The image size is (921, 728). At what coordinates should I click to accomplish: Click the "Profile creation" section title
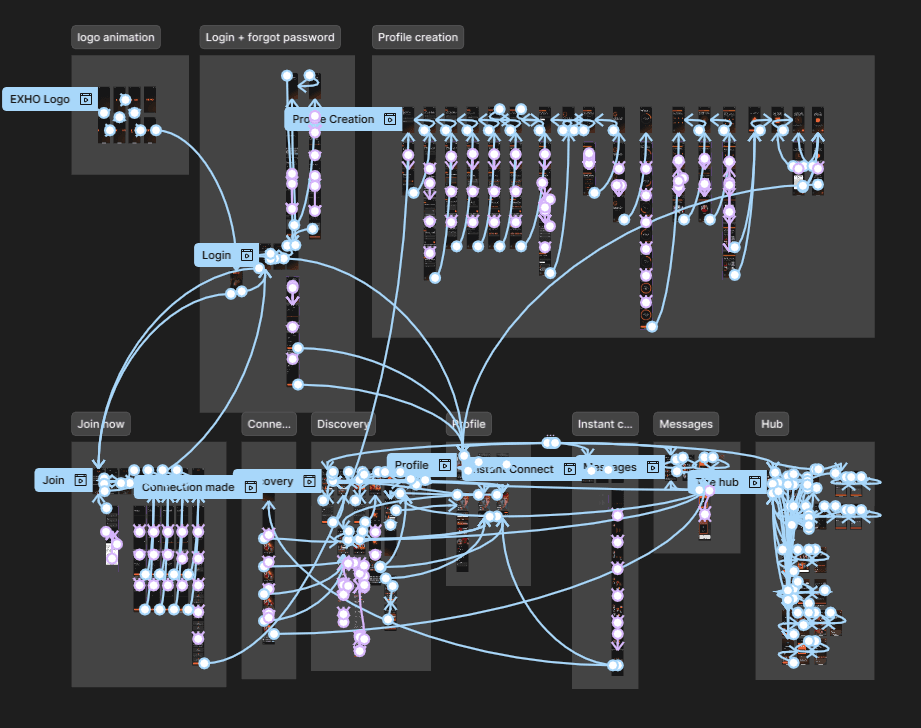(418, 37)
